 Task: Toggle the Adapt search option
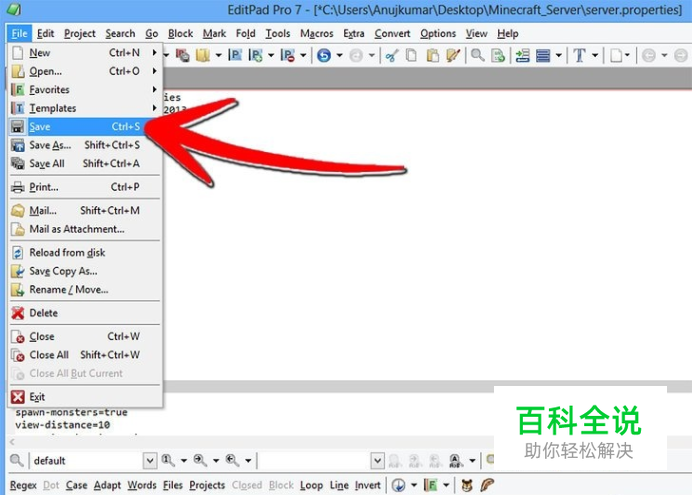pos(107,485)
